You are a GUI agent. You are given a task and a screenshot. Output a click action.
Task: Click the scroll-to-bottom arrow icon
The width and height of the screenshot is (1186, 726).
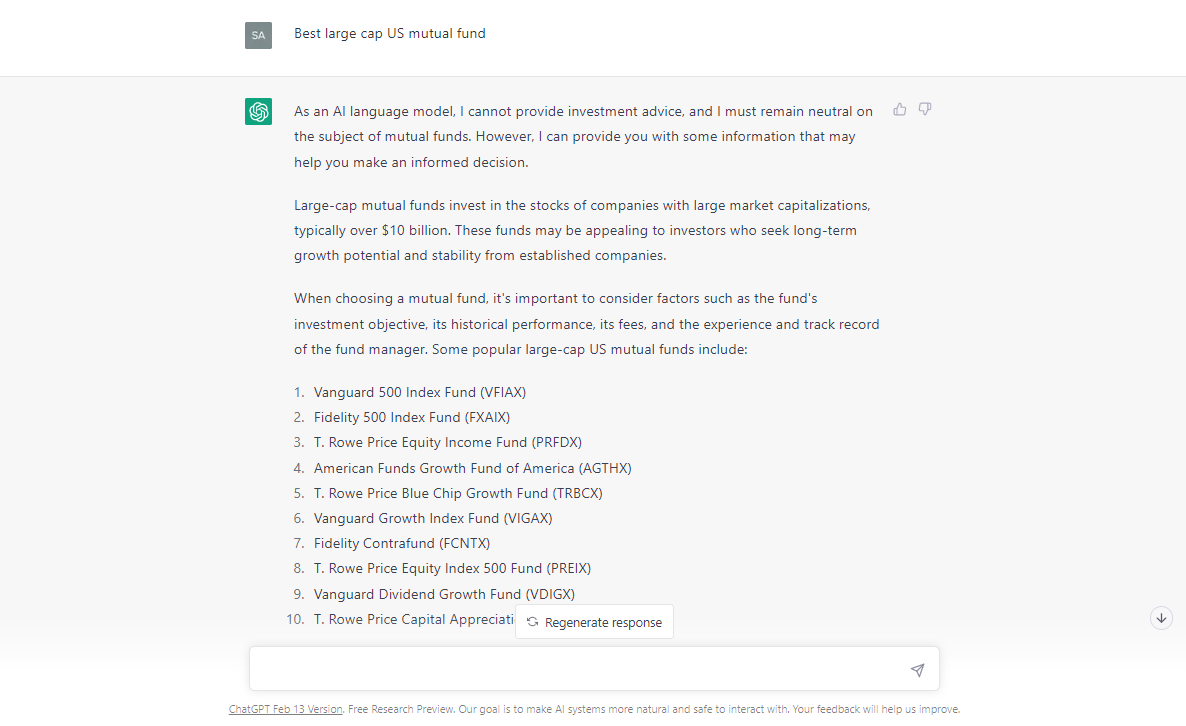(x=1160, y=617)
